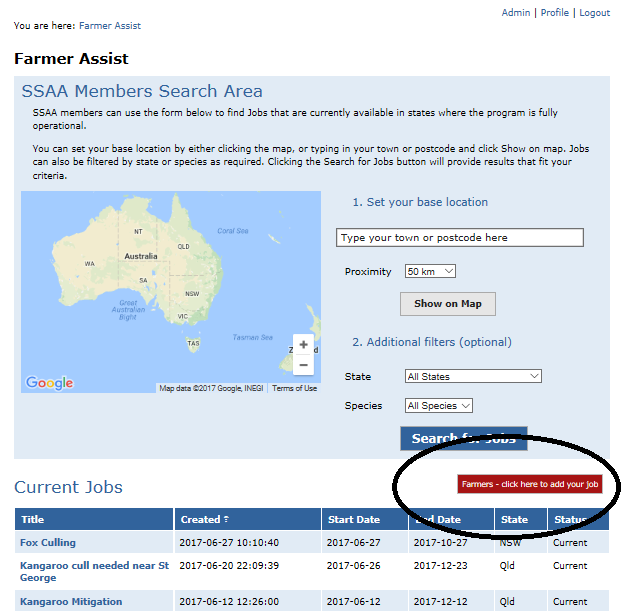Focus the town or postcode input field
Viewport: 624px width, 611px height.
(459, 238)
